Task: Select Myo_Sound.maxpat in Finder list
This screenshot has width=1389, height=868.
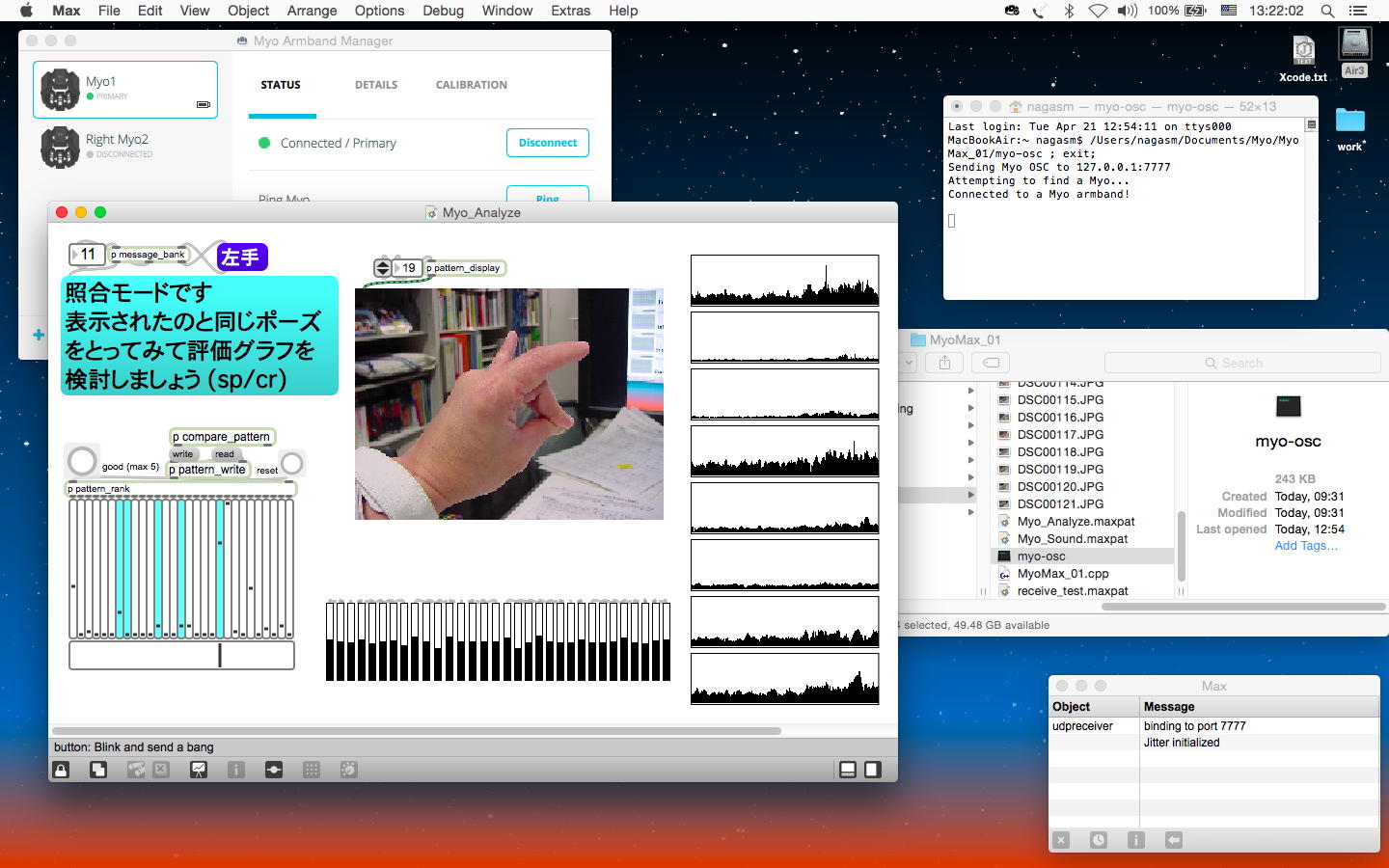Action: (x=1072, y=539)
